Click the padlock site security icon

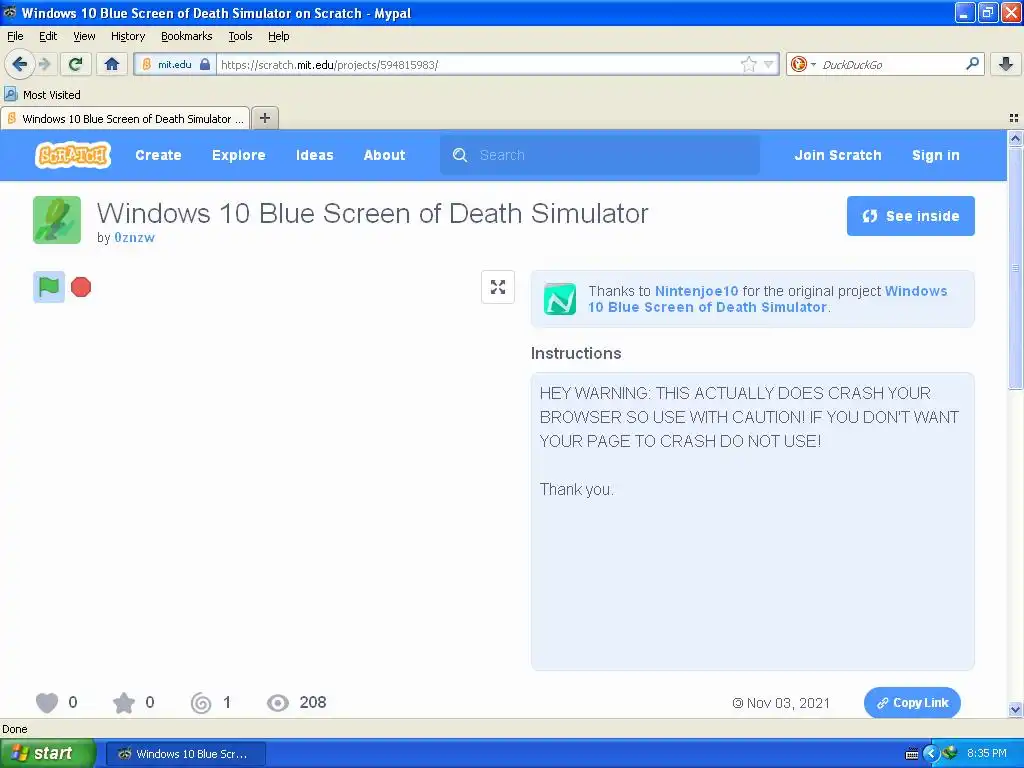(205, 64)
